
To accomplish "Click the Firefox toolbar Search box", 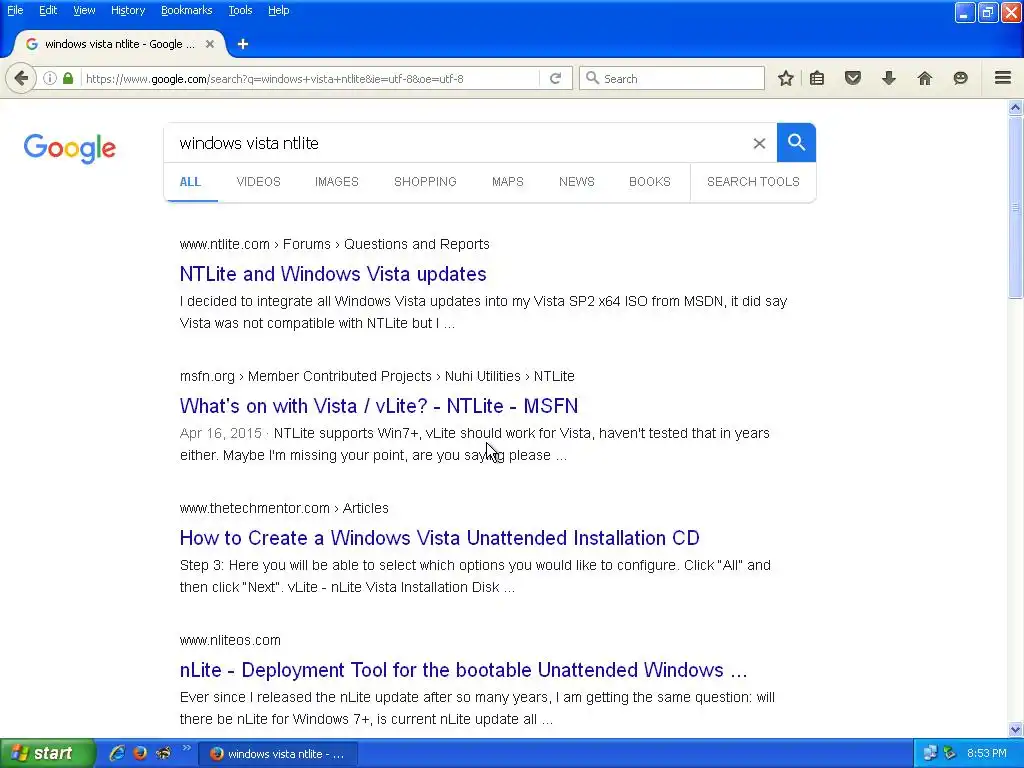I will pyautogui.click(x=672, y=78).
